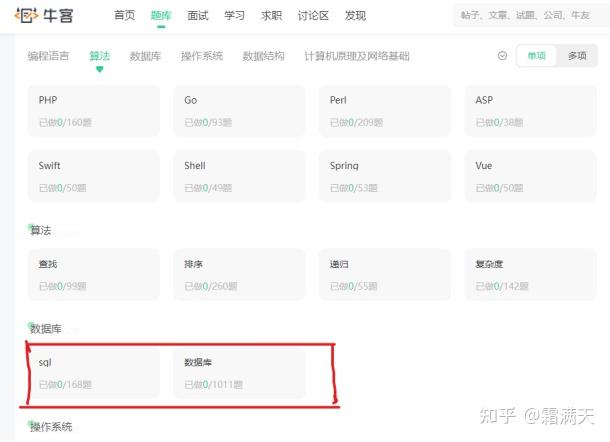This screenshot has width=610, height=442.
Task: Select the 数据结构 category tab
Action: 263,56
